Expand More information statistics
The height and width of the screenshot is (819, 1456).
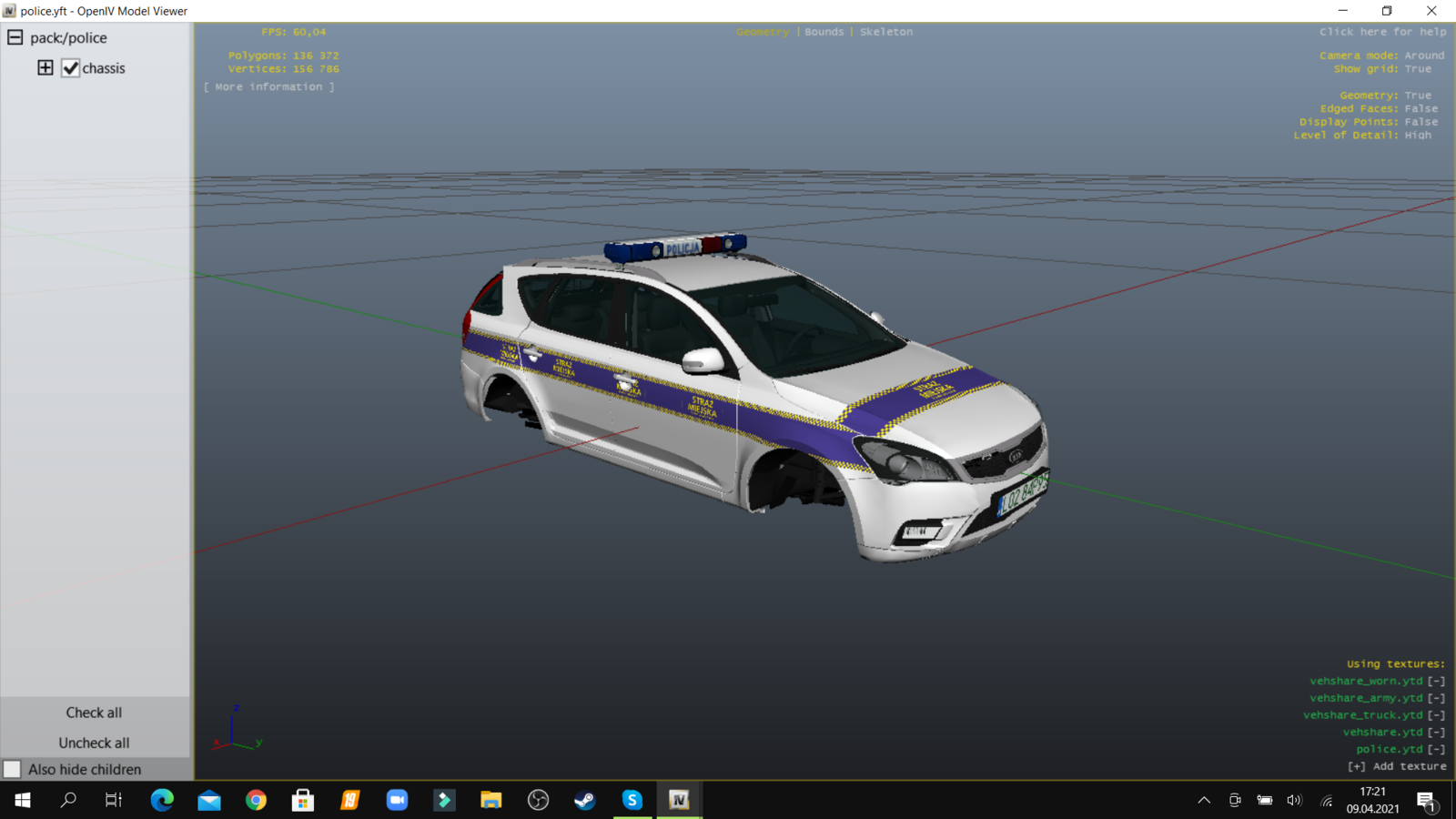click(268, 86)
